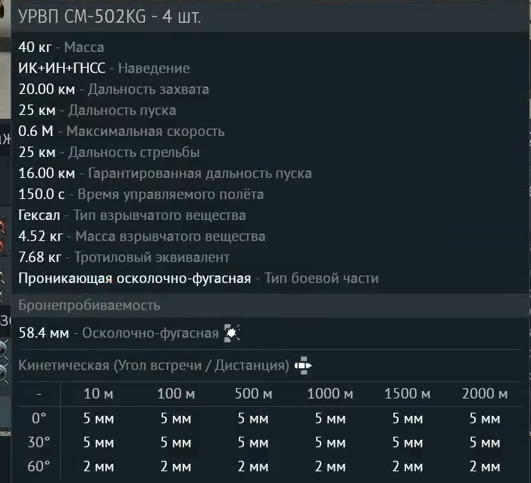The width and height of the screenshot is (531, 483).
Task: Click the kinetic shell icon beside Кинетическая
Action: (303, 365)
